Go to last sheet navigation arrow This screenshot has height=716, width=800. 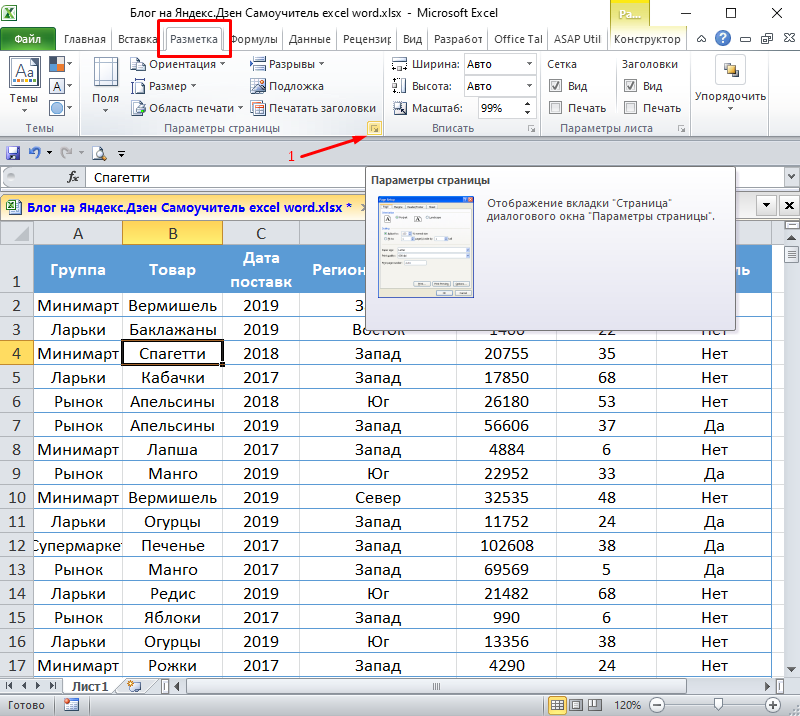tap(53, 686)
